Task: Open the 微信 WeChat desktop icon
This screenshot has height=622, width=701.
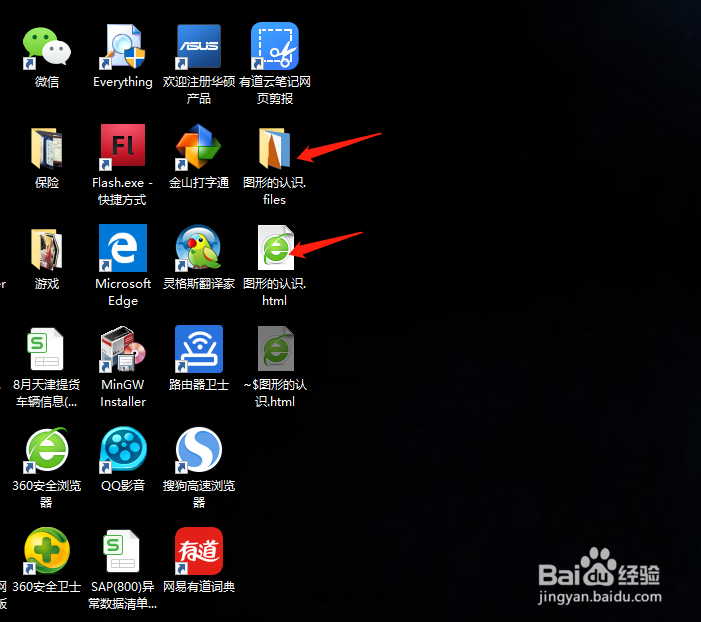Action: coord(46,47)
